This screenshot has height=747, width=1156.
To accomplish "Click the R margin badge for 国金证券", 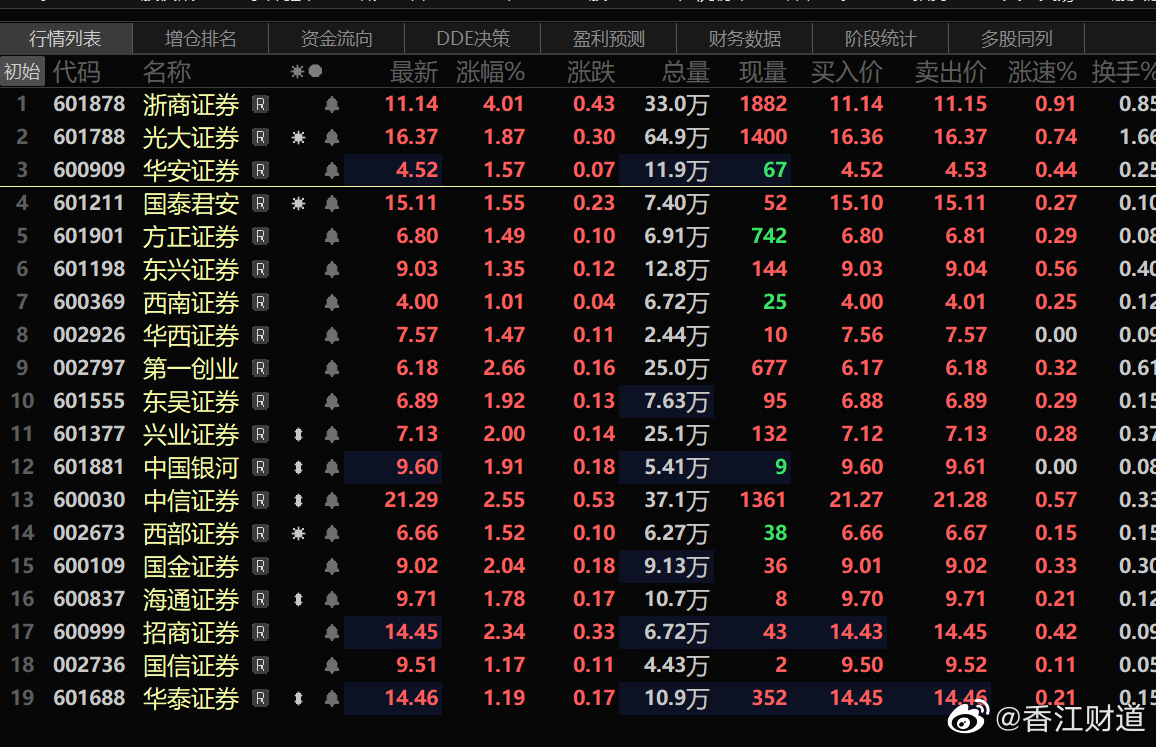I will (x=260, y=566).
